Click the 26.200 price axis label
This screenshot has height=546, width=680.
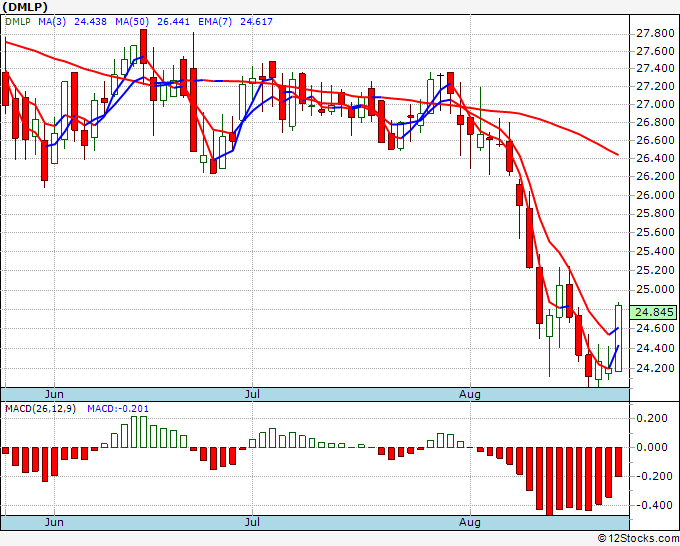655,177
